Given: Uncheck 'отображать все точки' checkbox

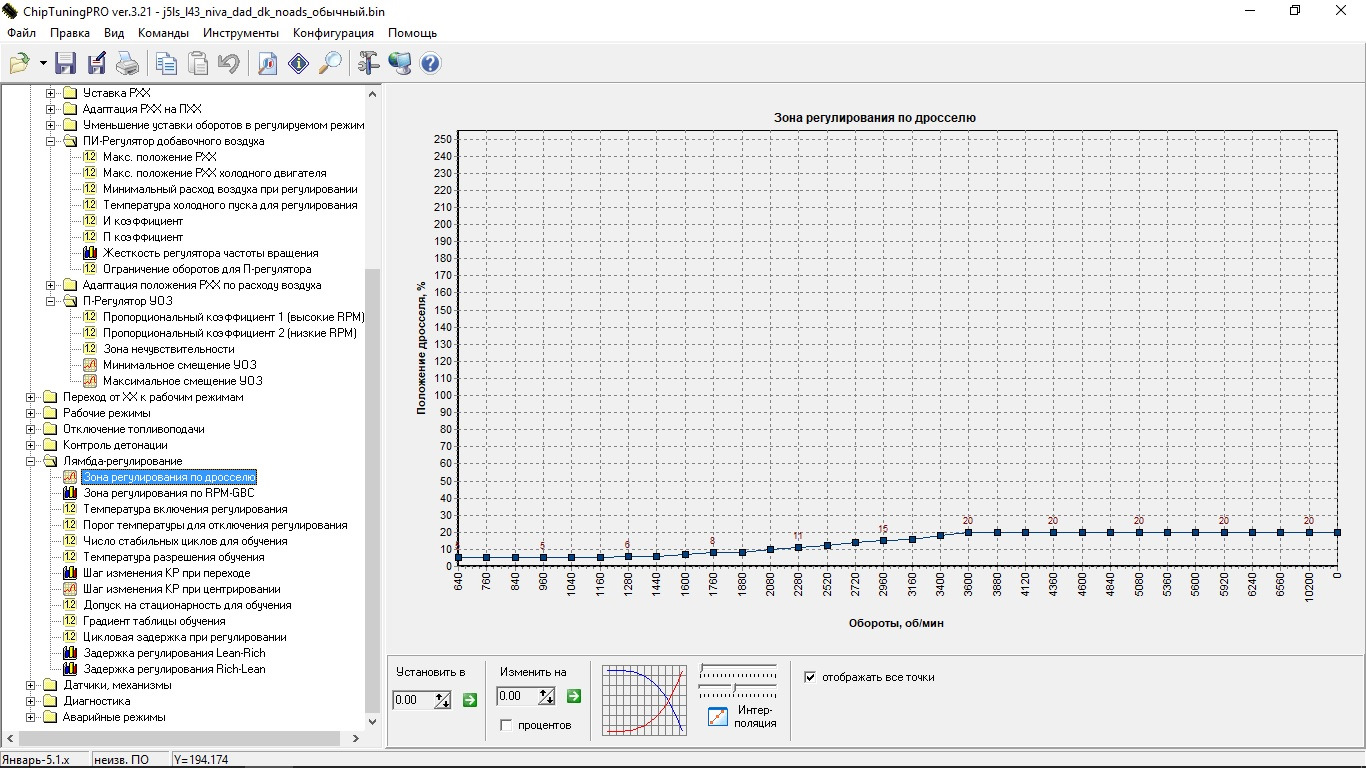Looking at the screenshot, I should click(x=810, y=677).
